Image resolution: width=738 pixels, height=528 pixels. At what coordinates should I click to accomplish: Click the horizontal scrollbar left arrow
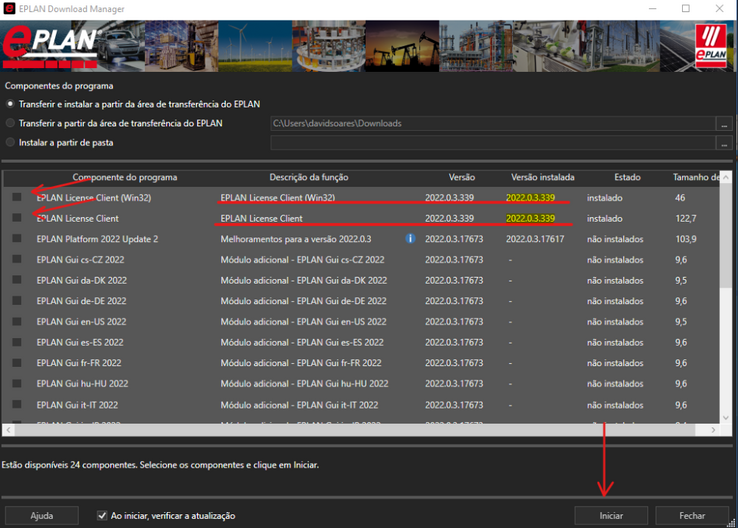tap(8, 430)
